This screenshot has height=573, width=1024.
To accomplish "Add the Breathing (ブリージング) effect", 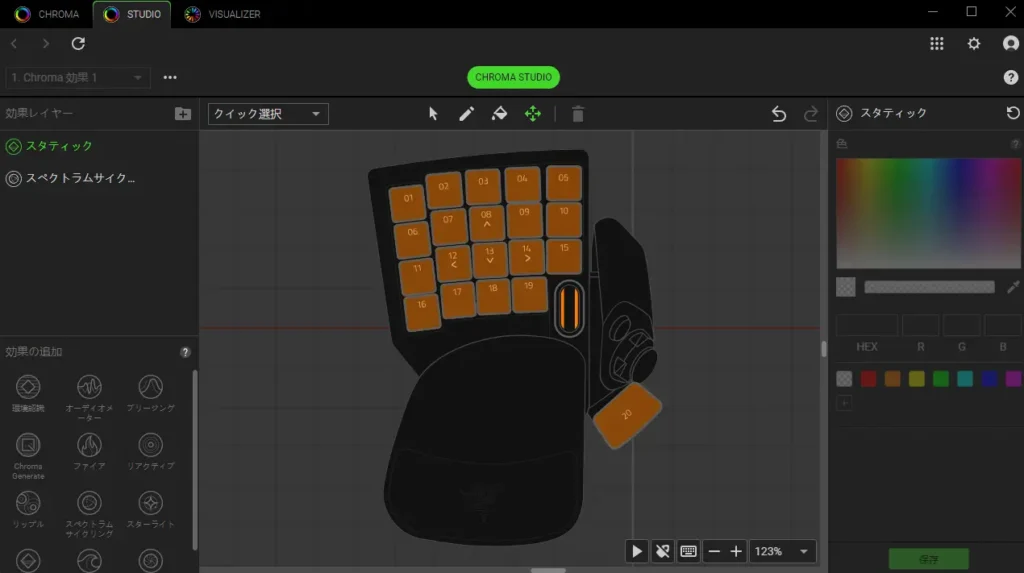I will tap(150, 393).
